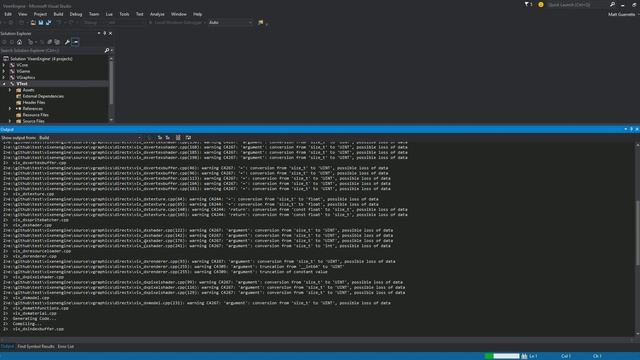Expand the VGraphics project node
This screenshot has height=360, width=640.
(x=4, y=77)
